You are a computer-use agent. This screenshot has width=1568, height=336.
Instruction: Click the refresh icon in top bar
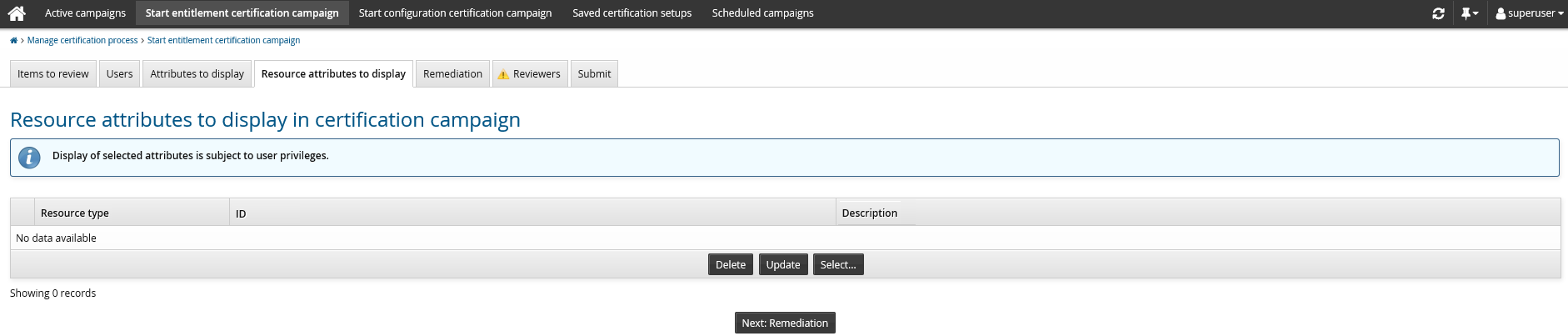click(x=1438, y=13)
